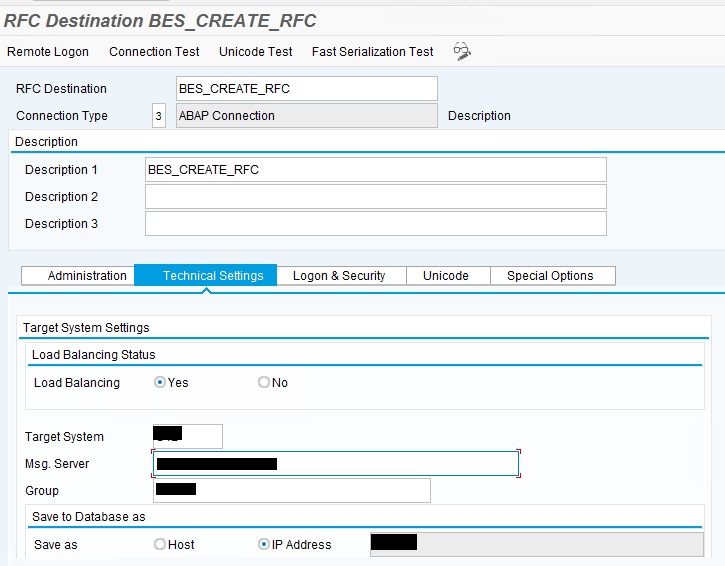Start the Unicode Test

[256, 52]
